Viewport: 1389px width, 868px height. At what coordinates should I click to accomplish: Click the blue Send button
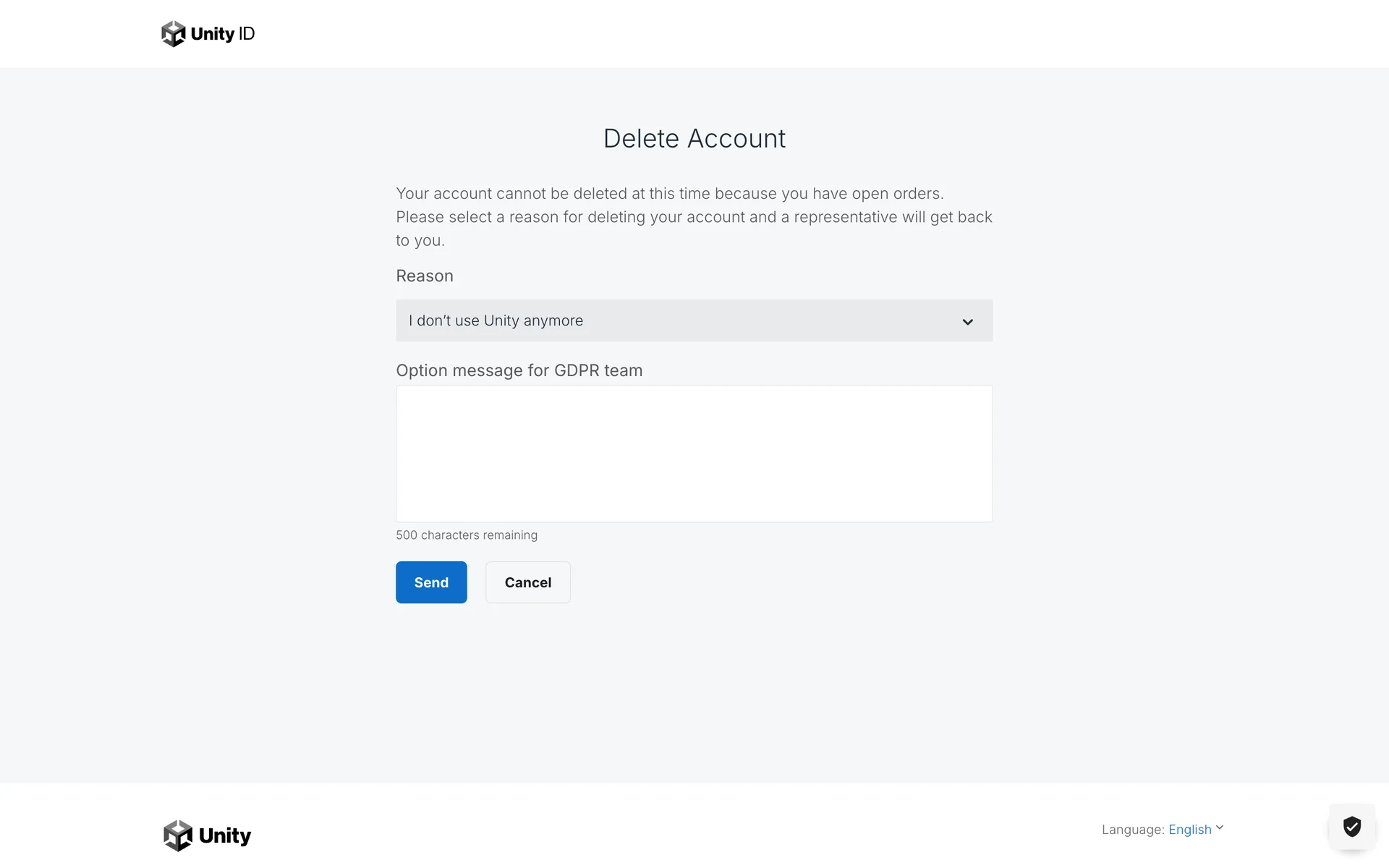tap(430, 582)
